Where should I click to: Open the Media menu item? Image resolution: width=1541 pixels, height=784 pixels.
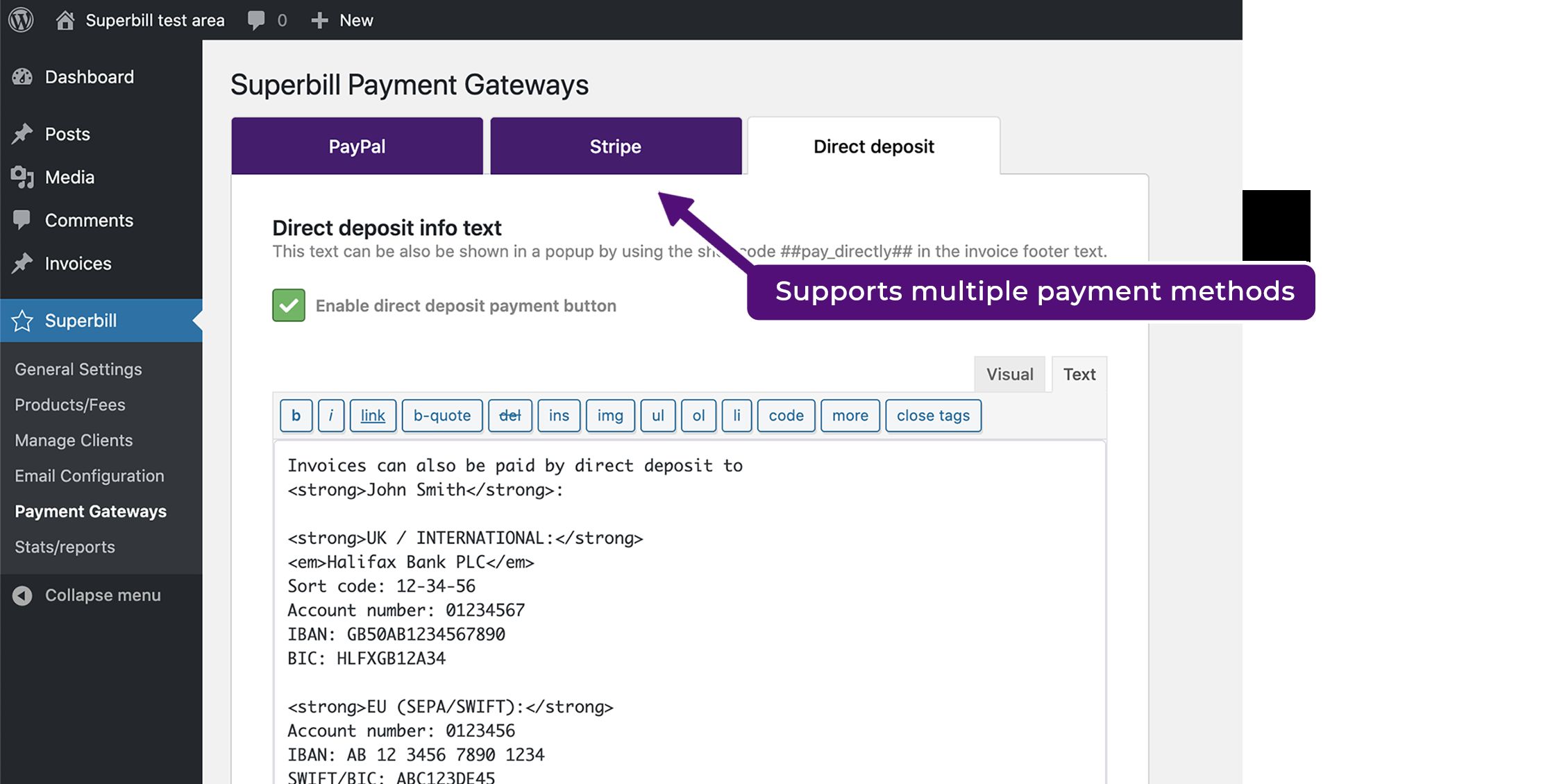pos(101,177)
